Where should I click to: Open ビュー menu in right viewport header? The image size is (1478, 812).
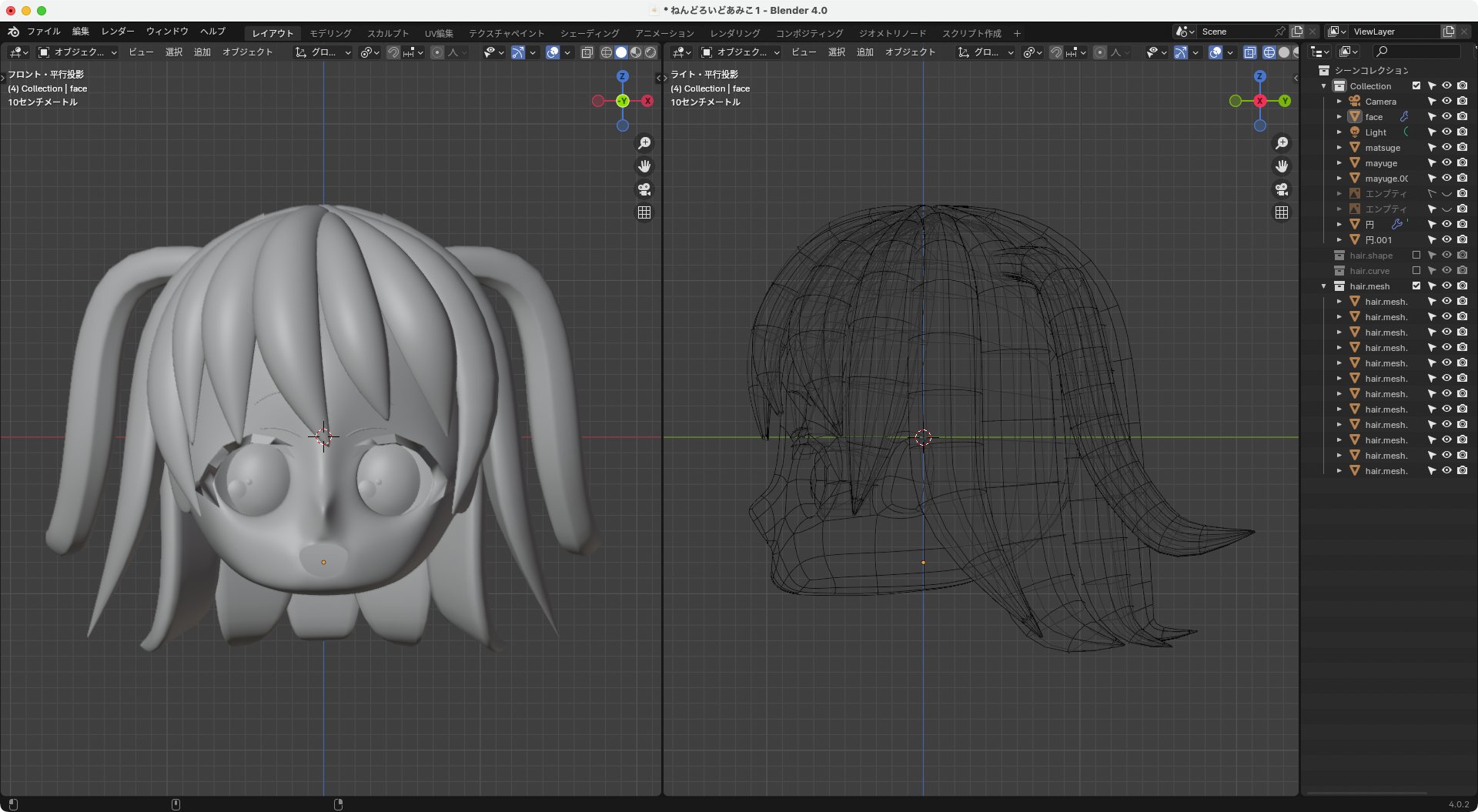(804, 52)
